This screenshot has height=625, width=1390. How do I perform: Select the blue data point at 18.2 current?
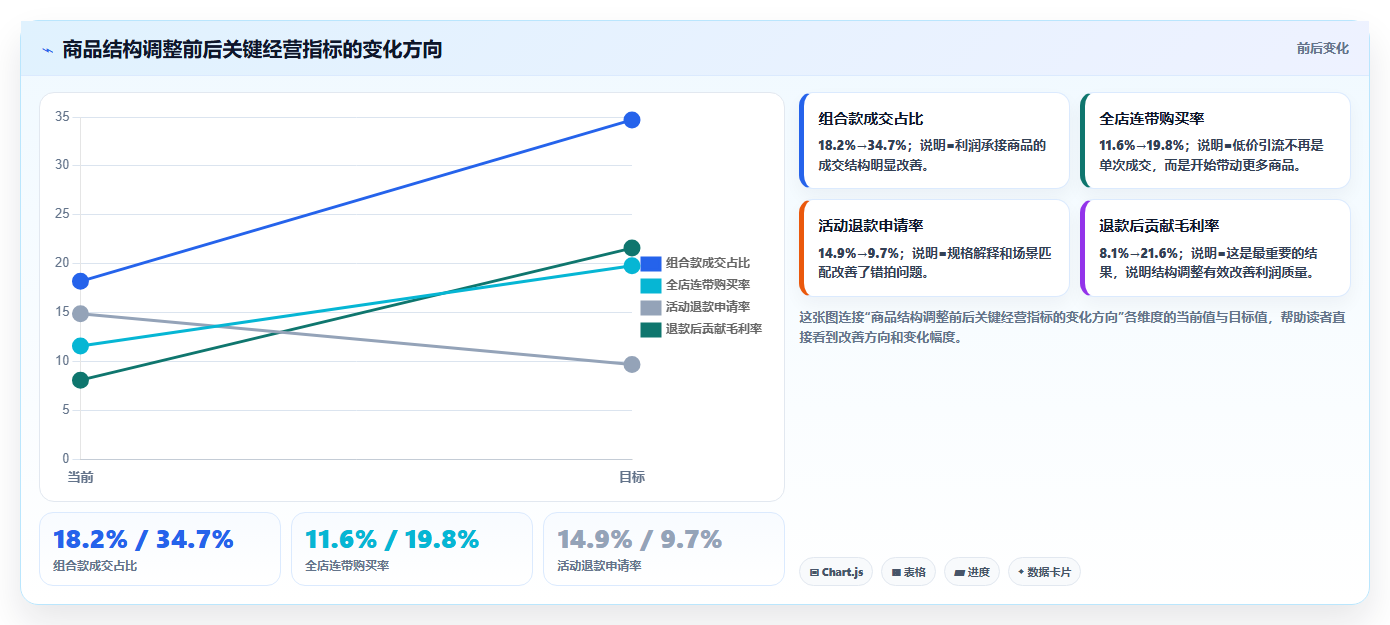pyautogui.click(x=81, y=281)
